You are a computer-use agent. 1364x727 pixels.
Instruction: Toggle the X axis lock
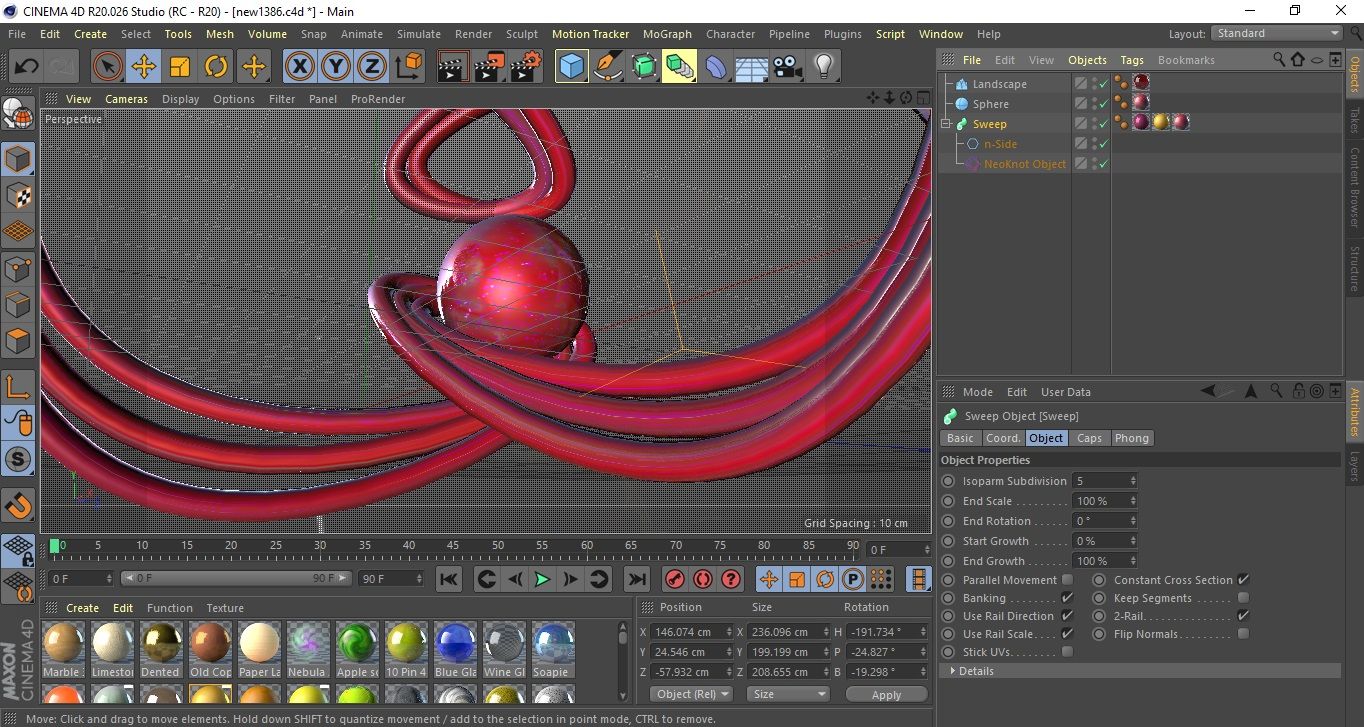pyautogui.click(x=299, y=67)
